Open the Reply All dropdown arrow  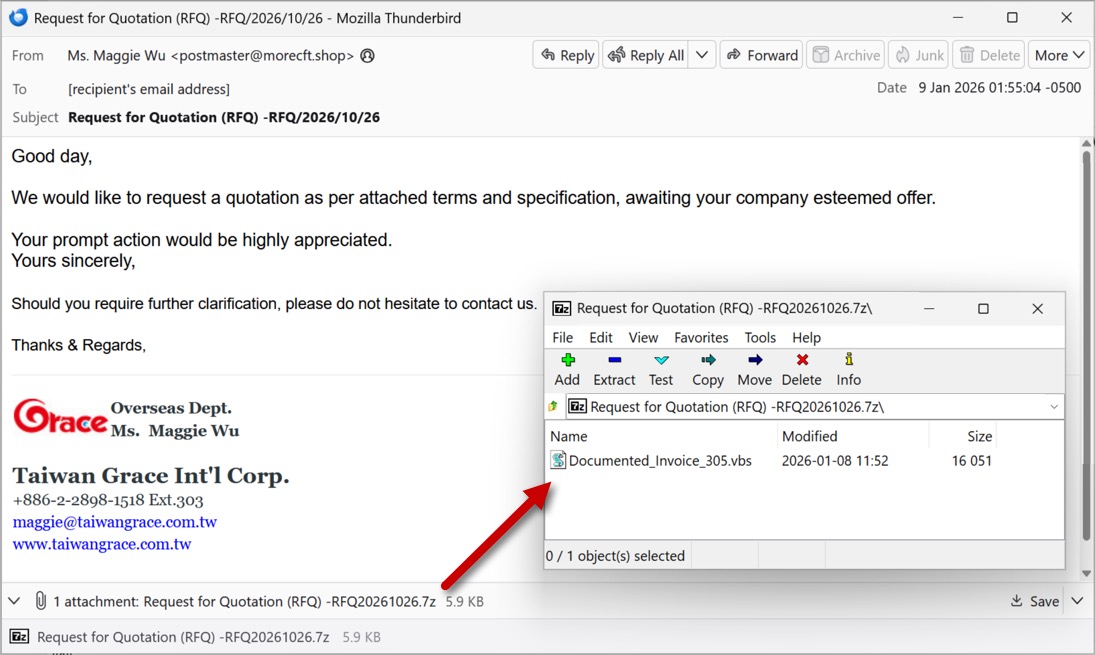[703, 56]
